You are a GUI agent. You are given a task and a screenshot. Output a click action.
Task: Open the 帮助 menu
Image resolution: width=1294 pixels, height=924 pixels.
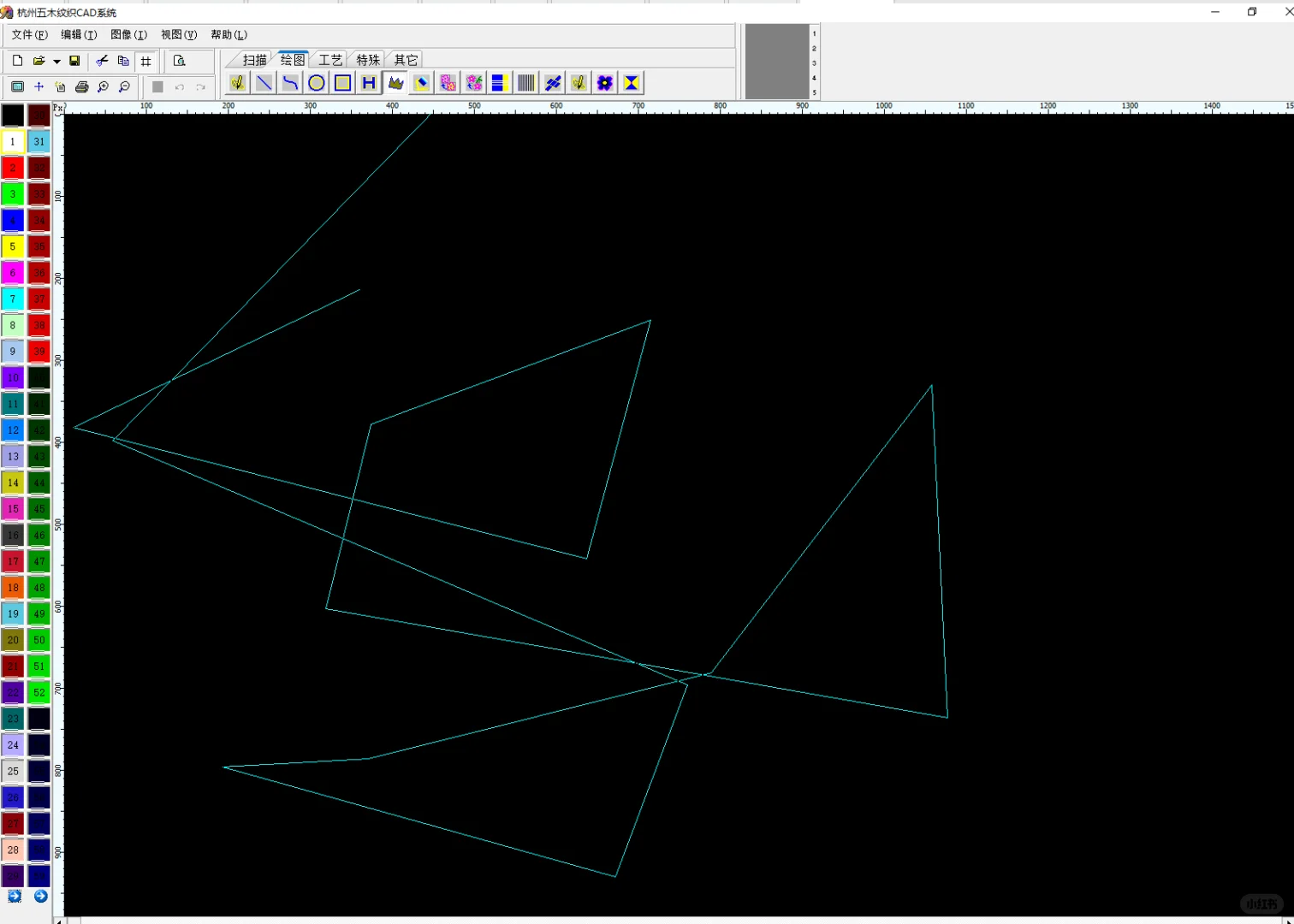click(x=229, y=35)
